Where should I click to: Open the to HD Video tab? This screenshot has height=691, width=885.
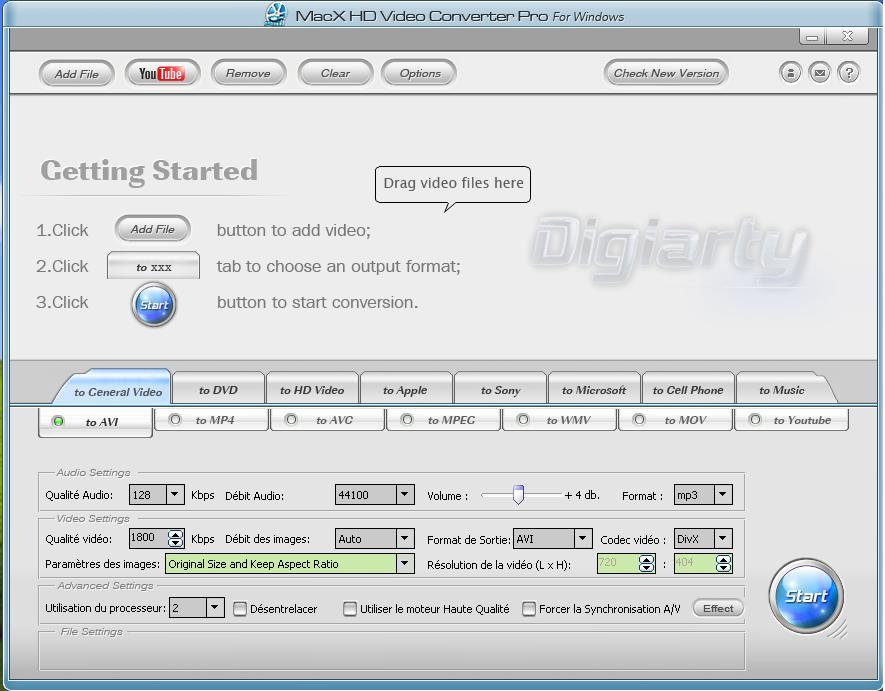(312, 390)
